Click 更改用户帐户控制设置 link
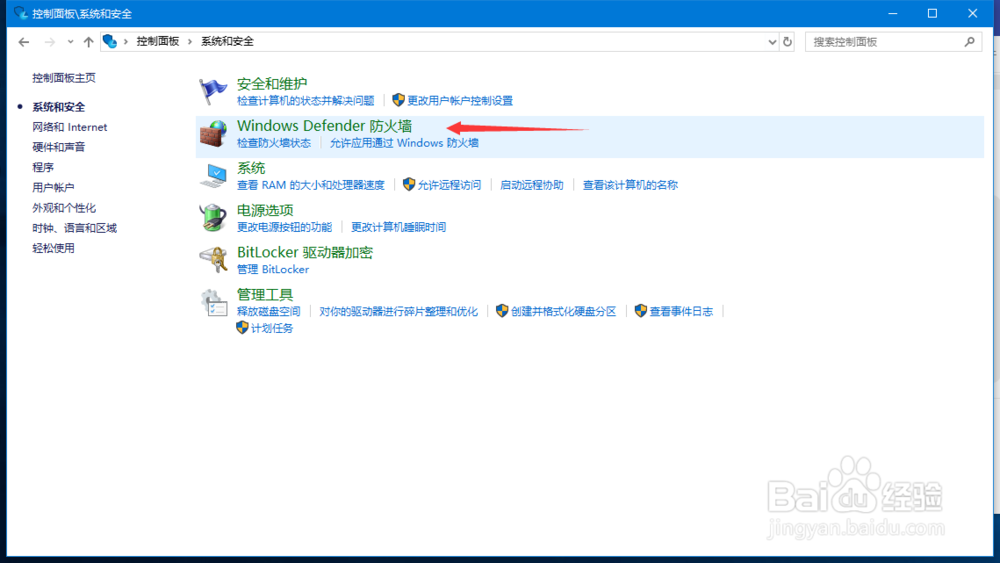The height and width of the screenshot is (563, 1000). [460, 101]
